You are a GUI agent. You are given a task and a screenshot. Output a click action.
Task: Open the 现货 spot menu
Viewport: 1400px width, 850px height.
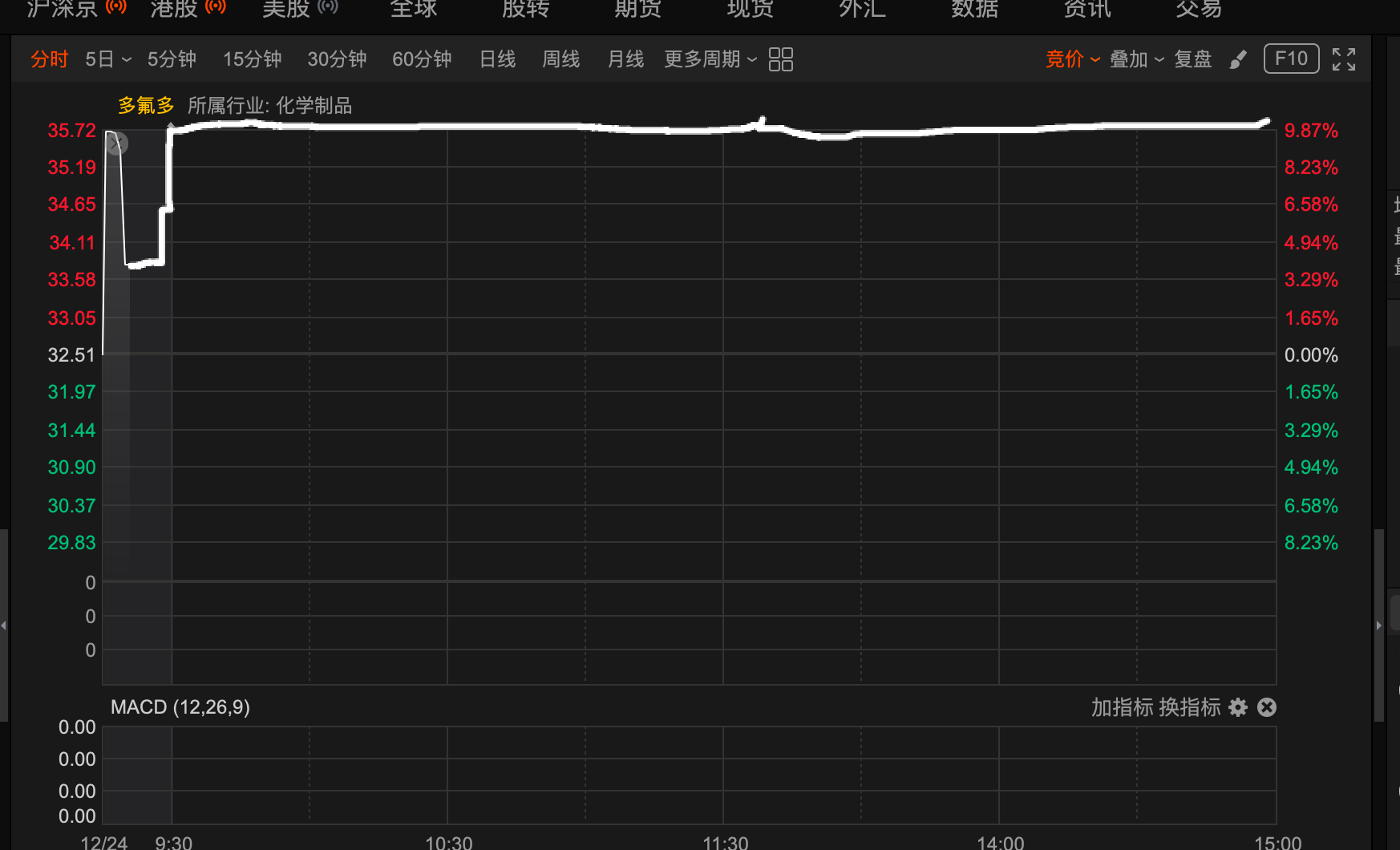[x=751, y=8]
